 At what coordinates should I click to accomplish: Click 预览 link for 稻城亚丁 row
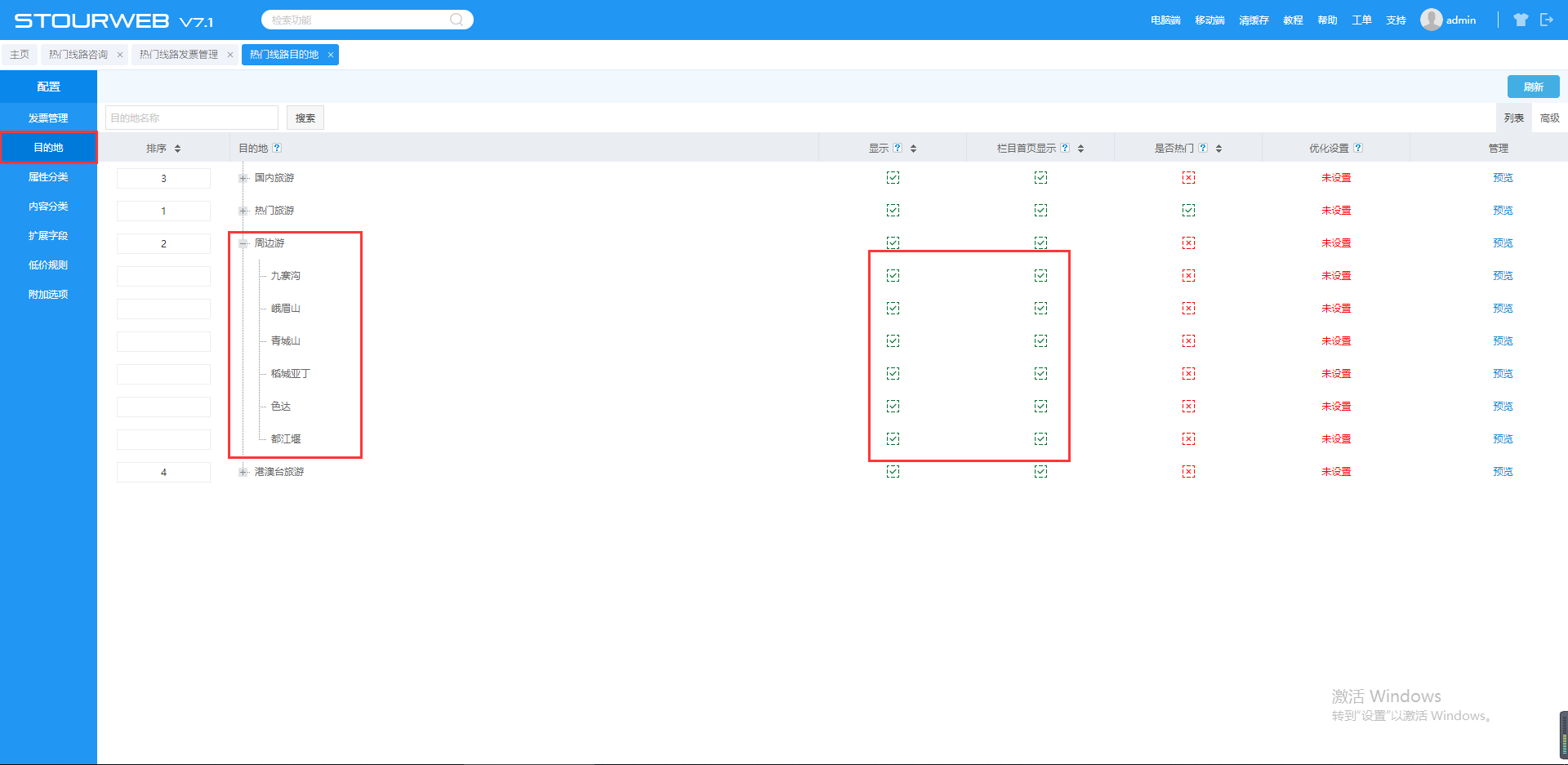tap(1503, 374)
